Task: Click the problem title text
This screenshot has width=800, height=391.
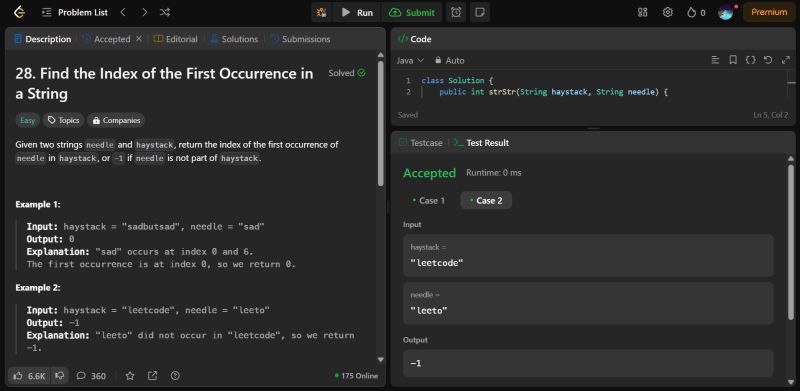Action: tap(164, 84)
